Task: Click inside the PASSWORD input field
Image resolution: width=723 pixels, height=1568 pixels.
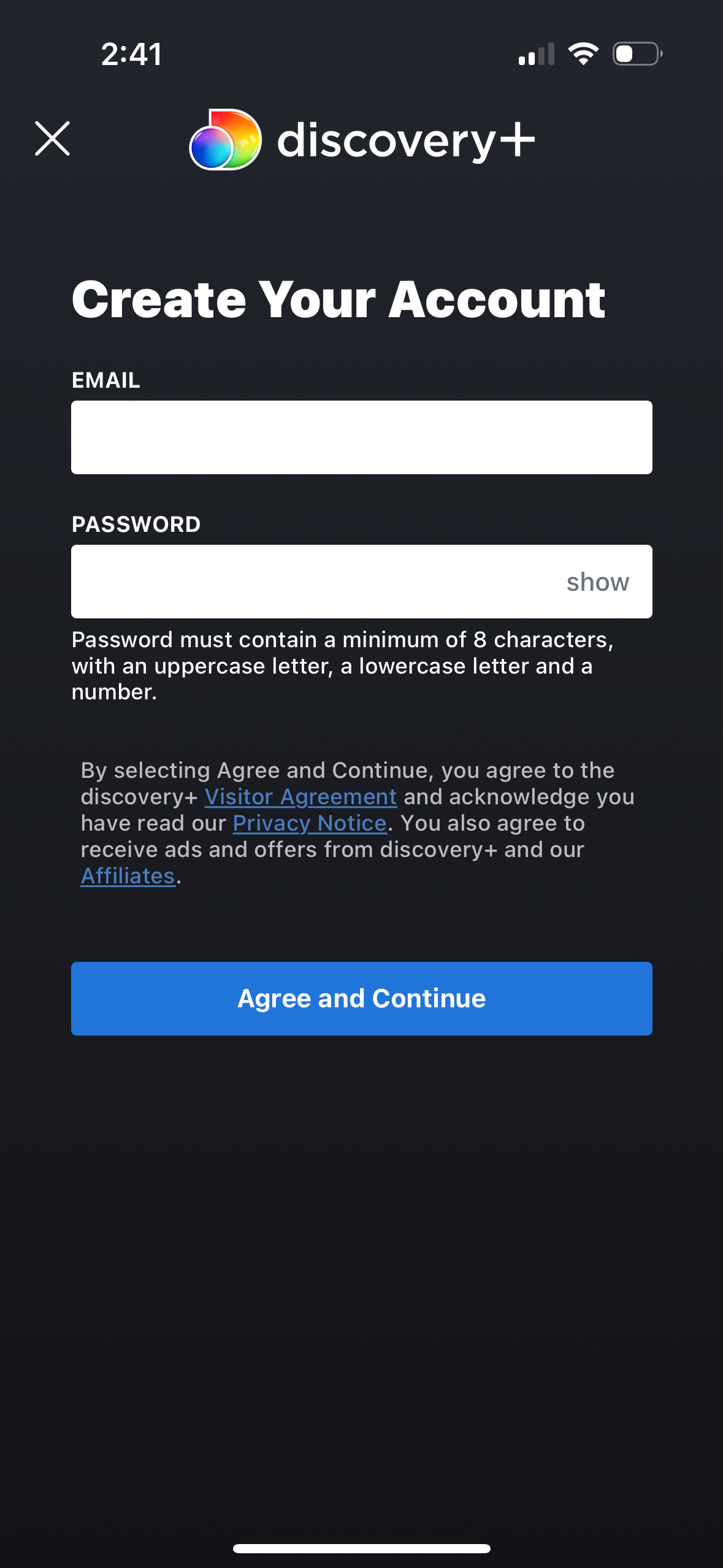Action: point(307,581)
